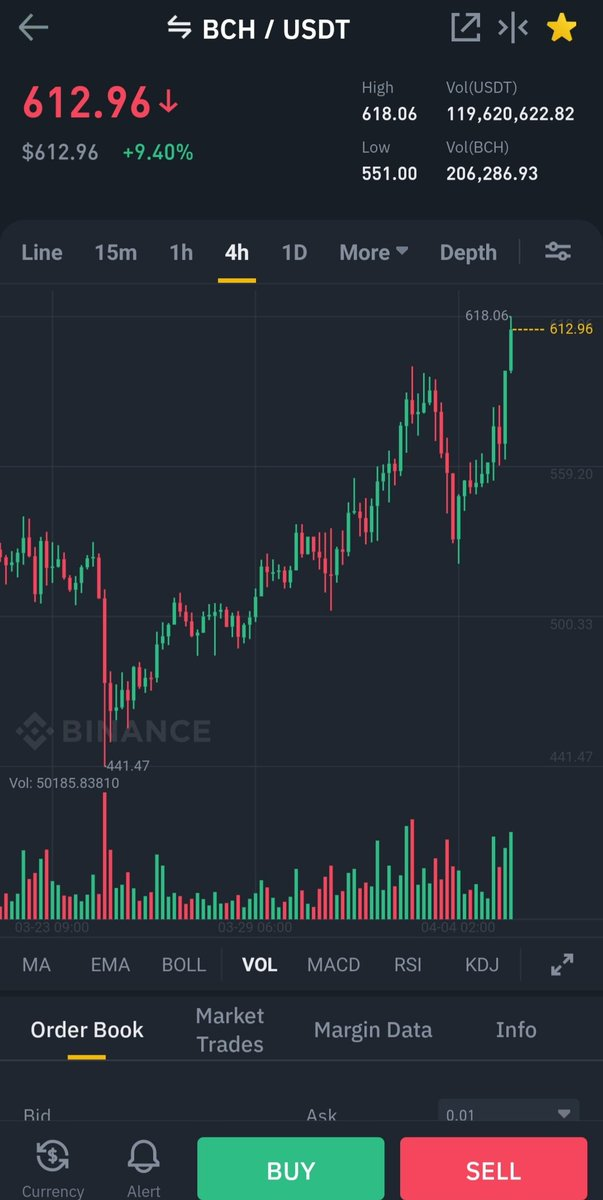The height and width of the screenshot is (1200, 603).
Task: Enable the MACD indicator
Action: pos(333,965)
